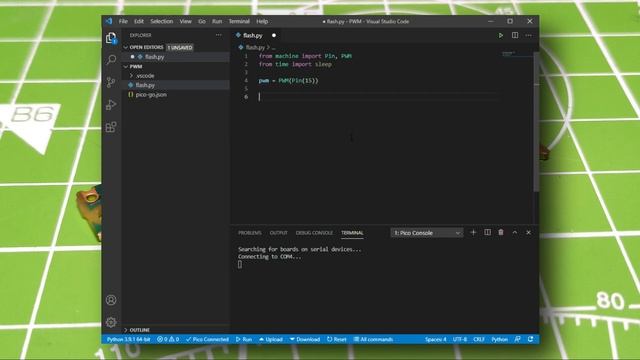Viewport: 640px width, 360px height.
Task: Click Reset in the status bar
Action: pyautogui.click(x=337, y=339)
